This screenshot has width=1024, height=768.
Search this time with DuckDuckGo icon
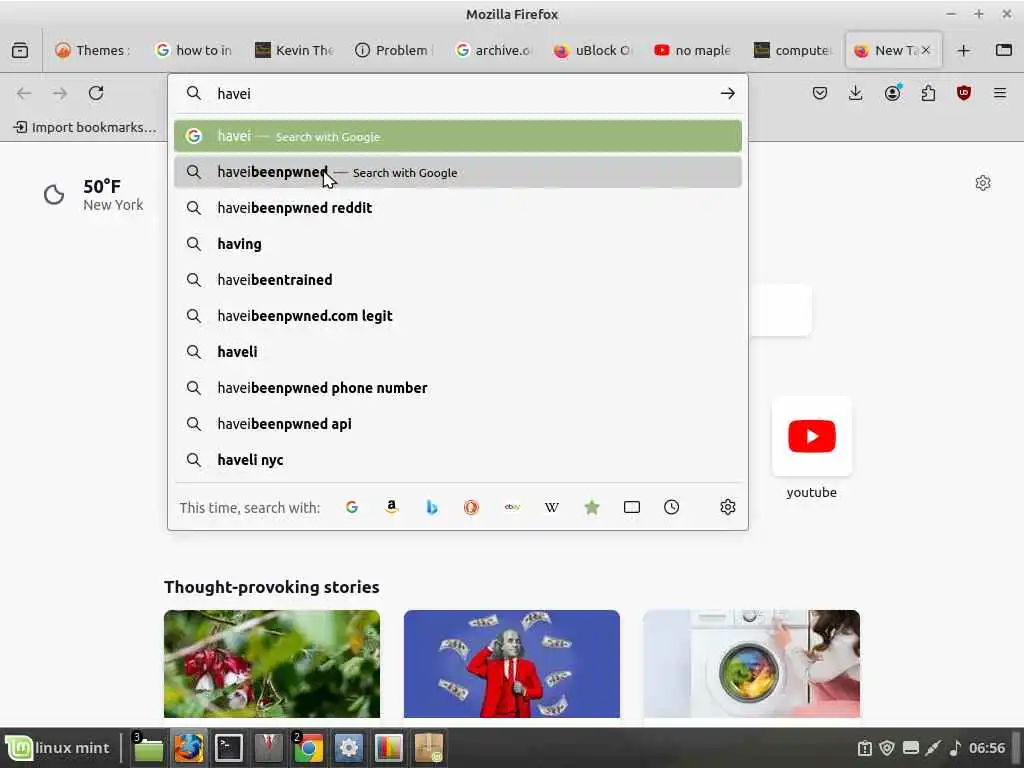pyautogui.click(x=472, y=507)
